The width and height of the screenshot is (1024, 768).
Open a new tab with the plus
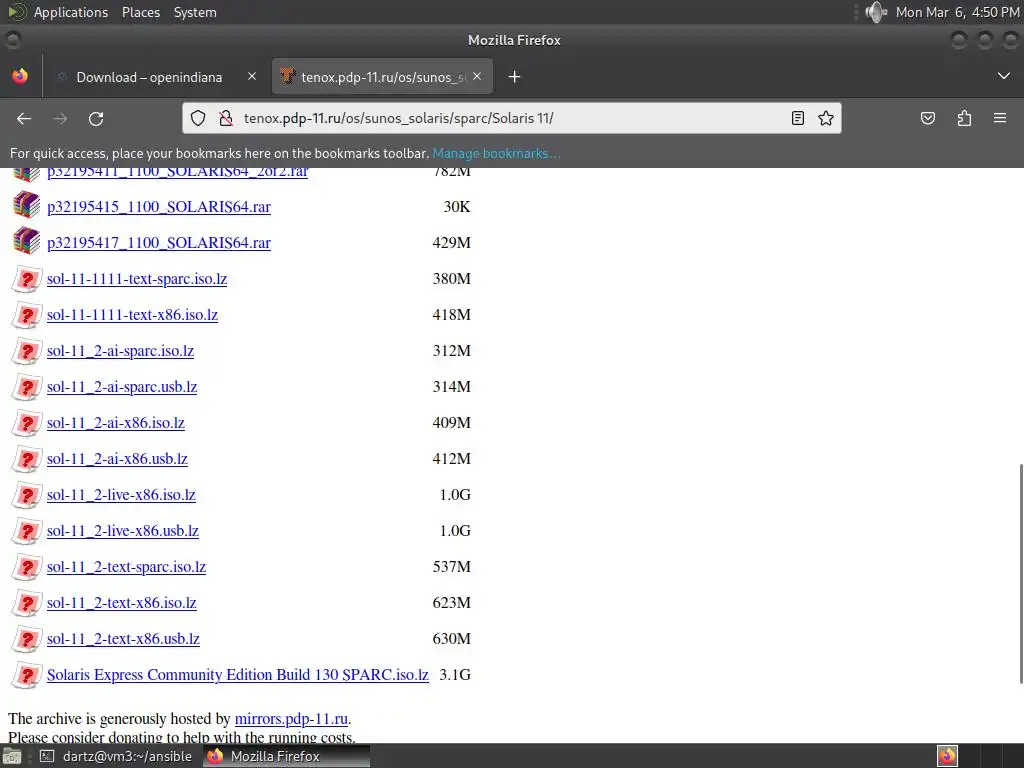pyautogui.click(x=515, y=77)
